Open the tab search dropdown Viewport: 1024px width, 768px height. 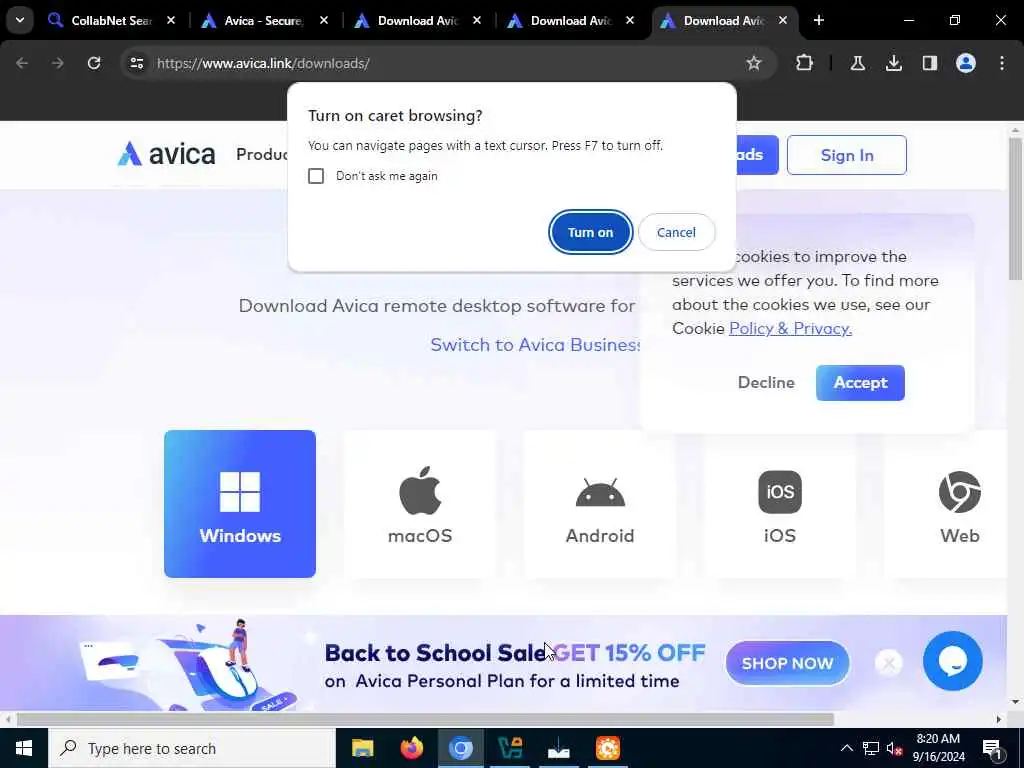click(20, 20)
